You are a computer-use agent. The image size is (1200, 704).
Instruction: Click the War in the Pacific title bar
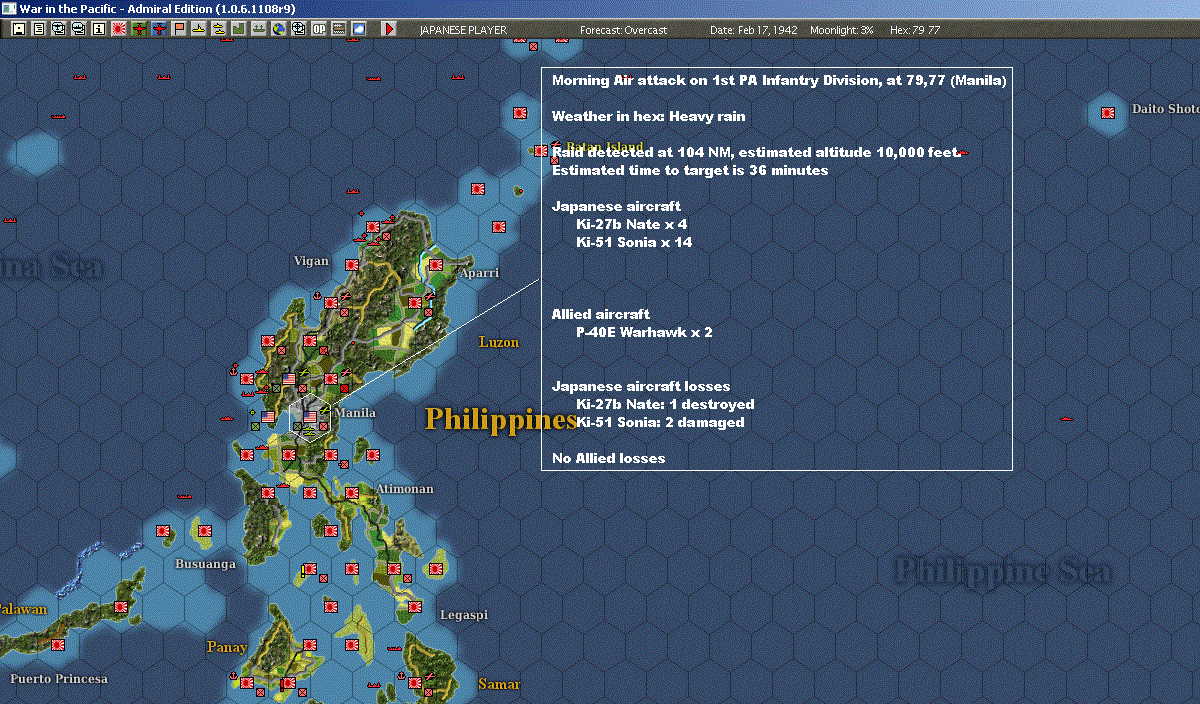(600, 8)
